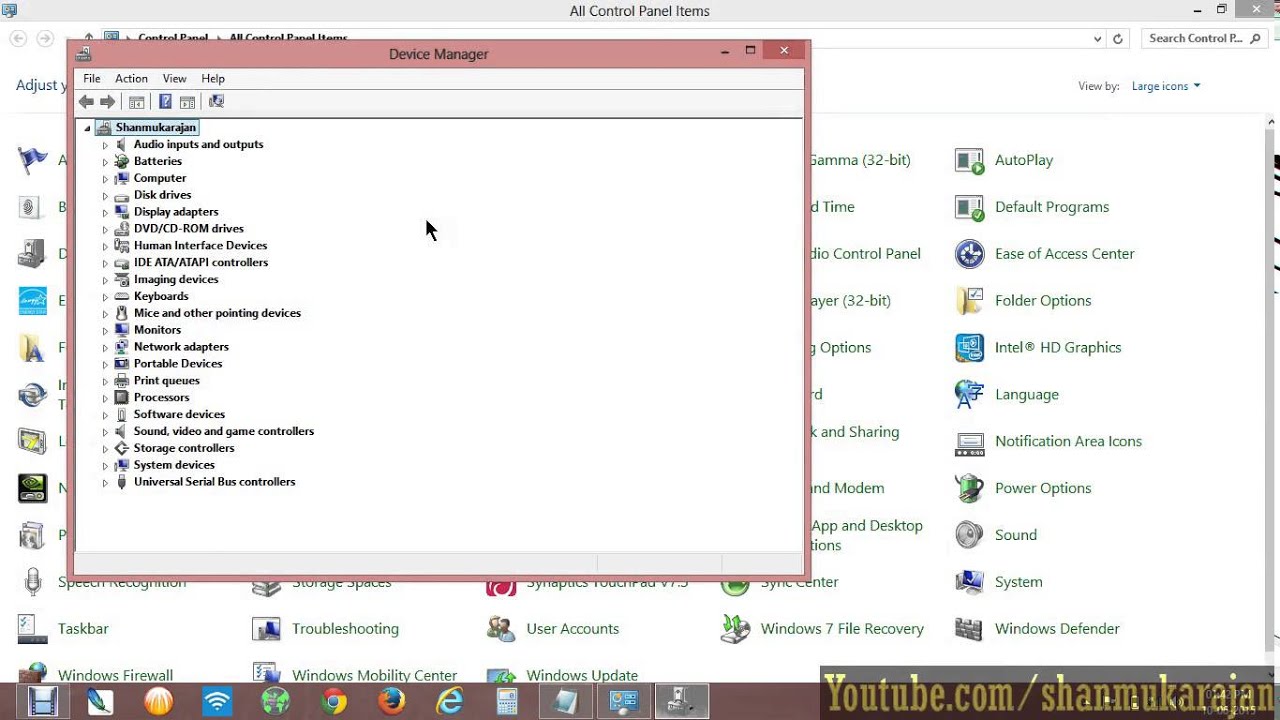Click the blue Wi-Fi icon in the taskbar
The height and width of the screenshot is (720, 1280).
coord(217,702)
